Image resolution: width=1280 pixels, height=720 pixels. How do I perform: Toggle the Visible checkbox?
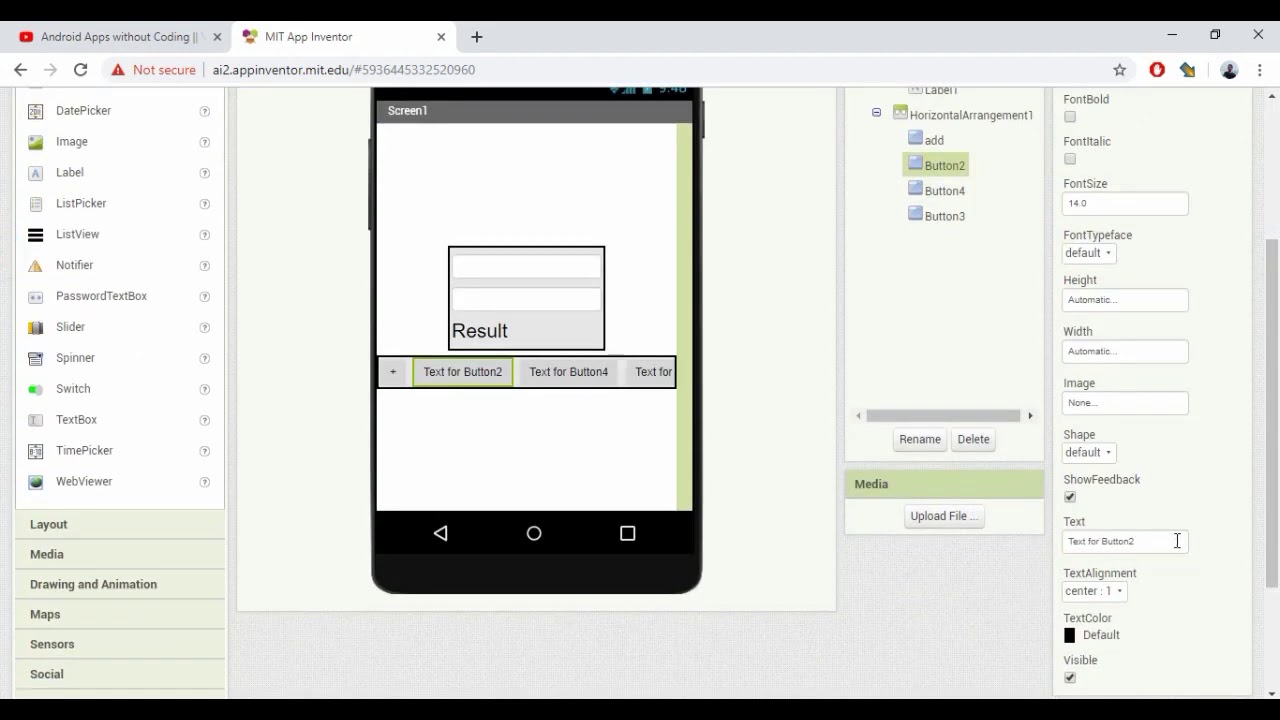[1070, 678]
